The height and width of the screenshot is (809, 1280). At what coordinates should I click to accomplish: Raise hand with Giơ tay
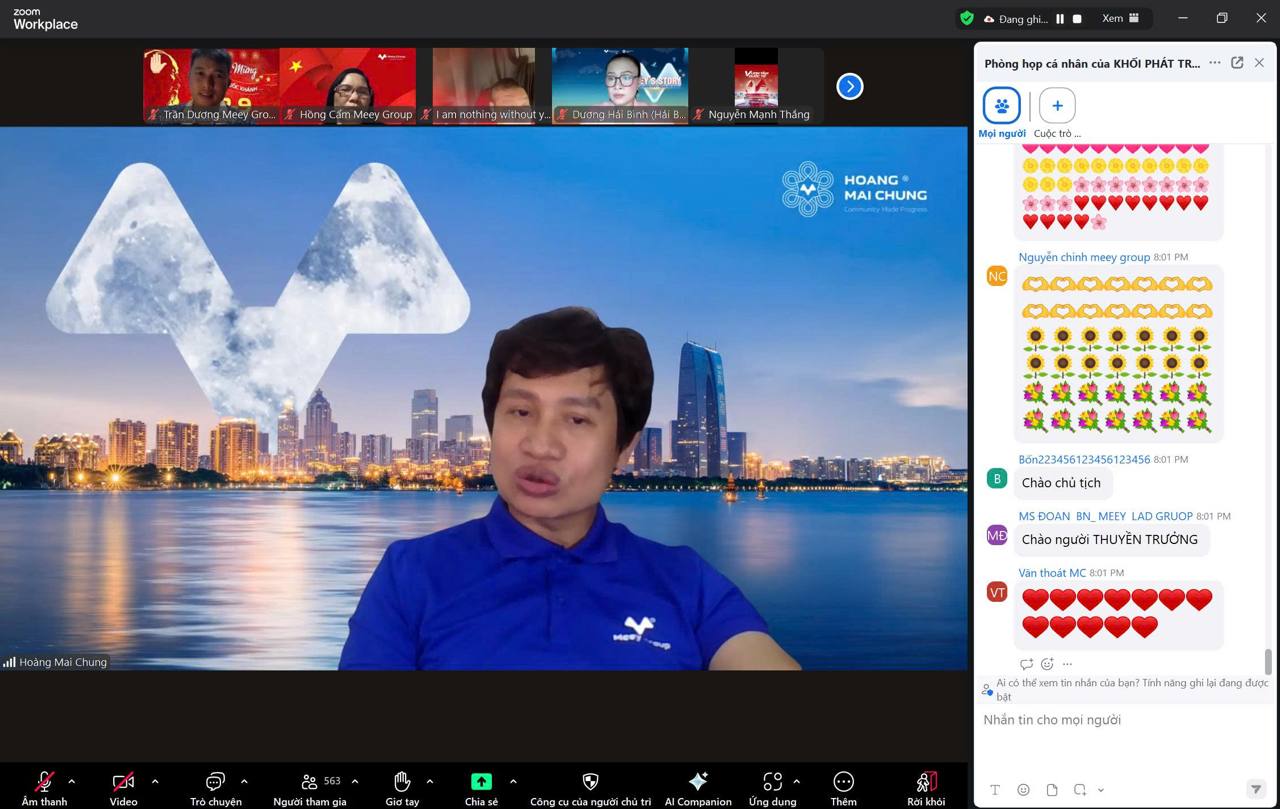click(x=402, y=787)
